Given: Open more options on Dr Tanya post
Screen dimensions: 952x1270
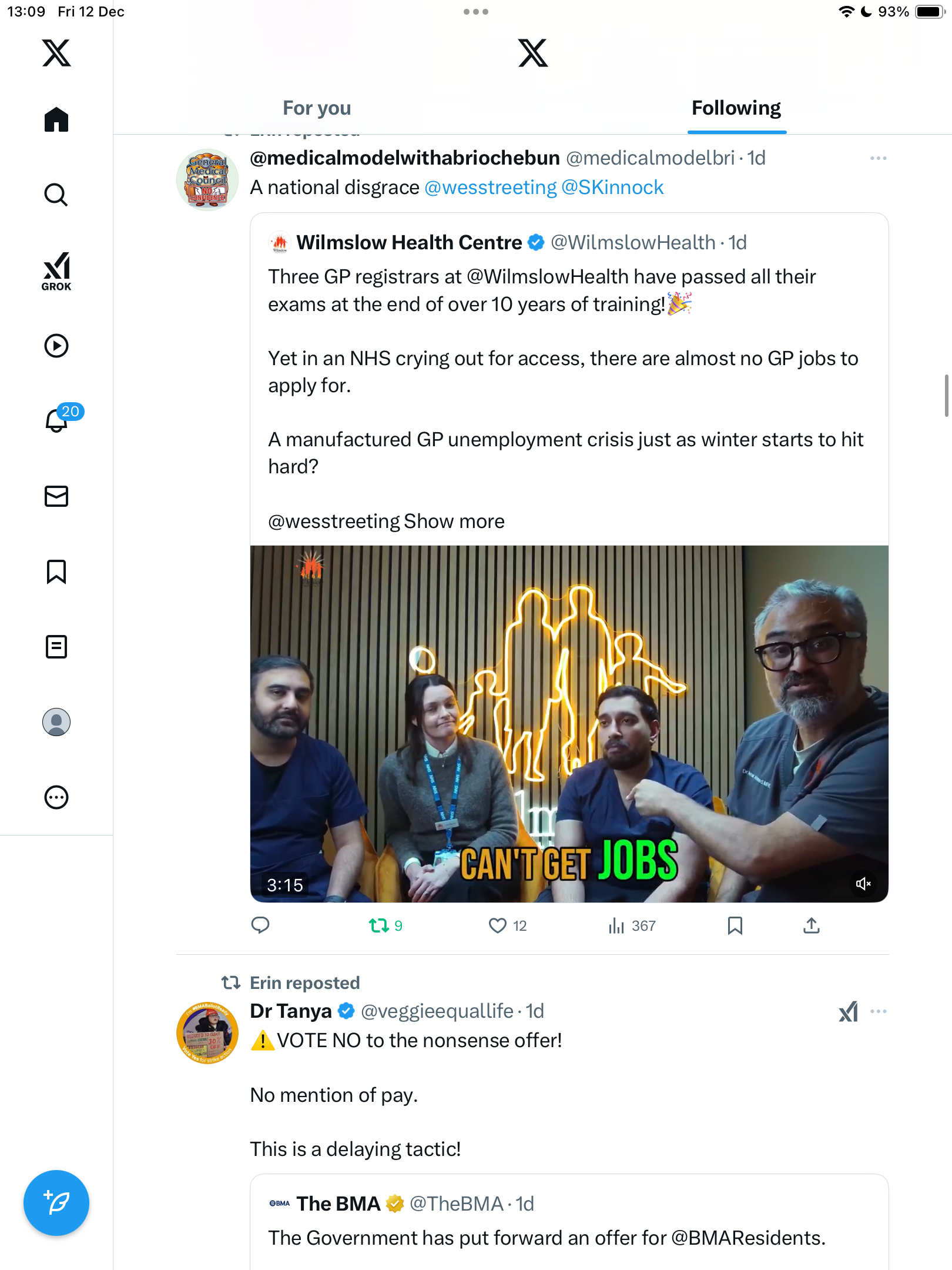Looking at the screenshot, I should coord(878,1011).
